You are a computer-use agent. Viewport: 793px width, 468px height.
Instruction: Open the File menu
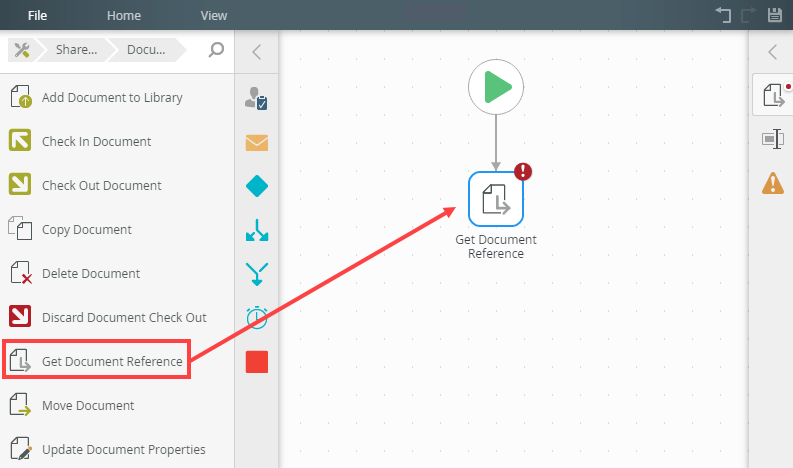click(x=37, y=16)
